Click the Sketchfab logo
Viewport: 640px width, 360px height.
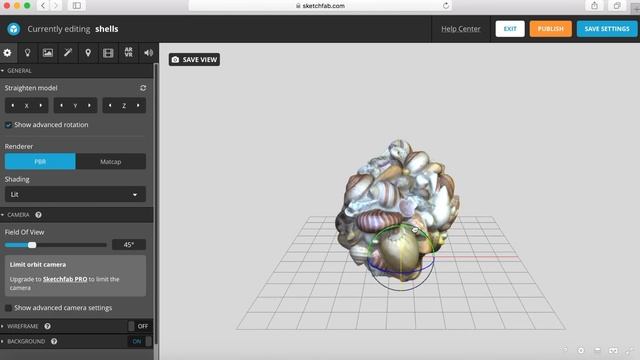point(13,29)
